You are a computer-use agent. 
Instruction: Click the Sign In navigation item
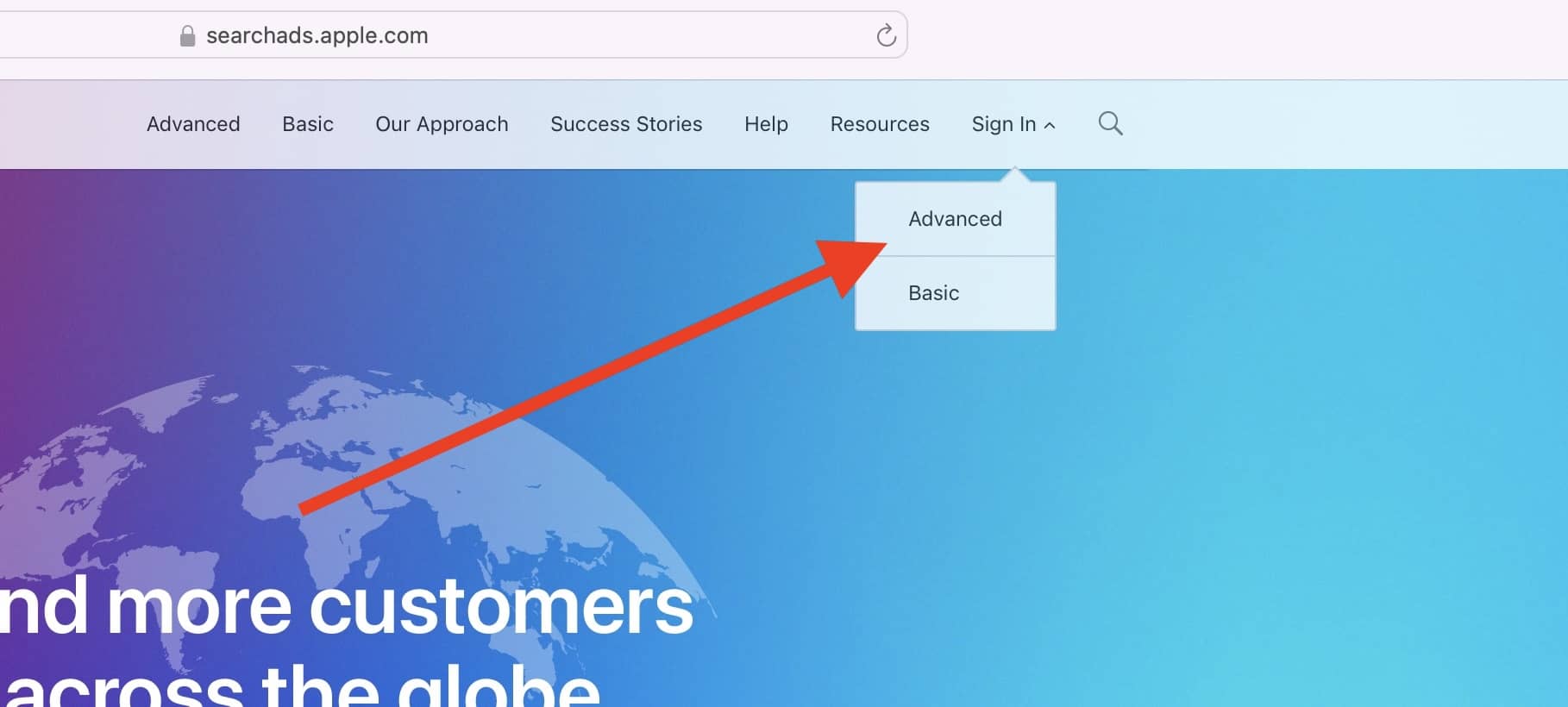(x=1003, y=124)
